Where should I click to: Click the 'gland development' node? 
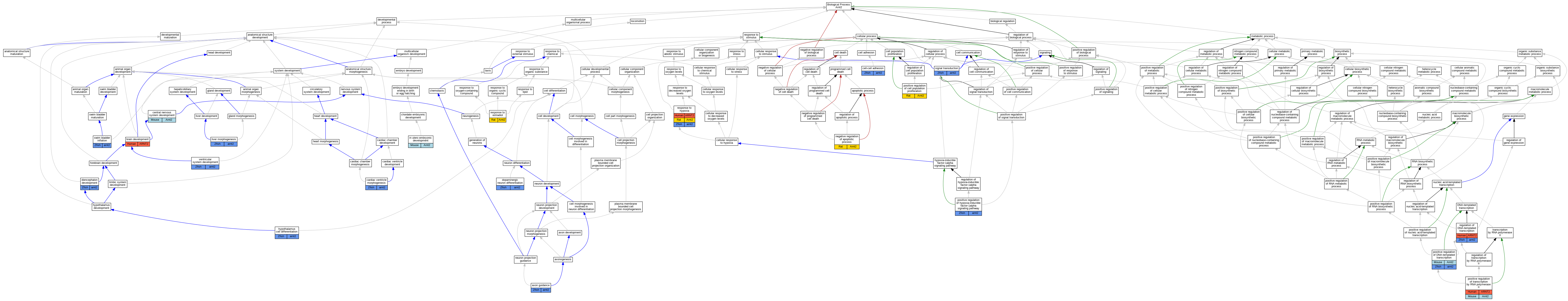click(219, 91)
